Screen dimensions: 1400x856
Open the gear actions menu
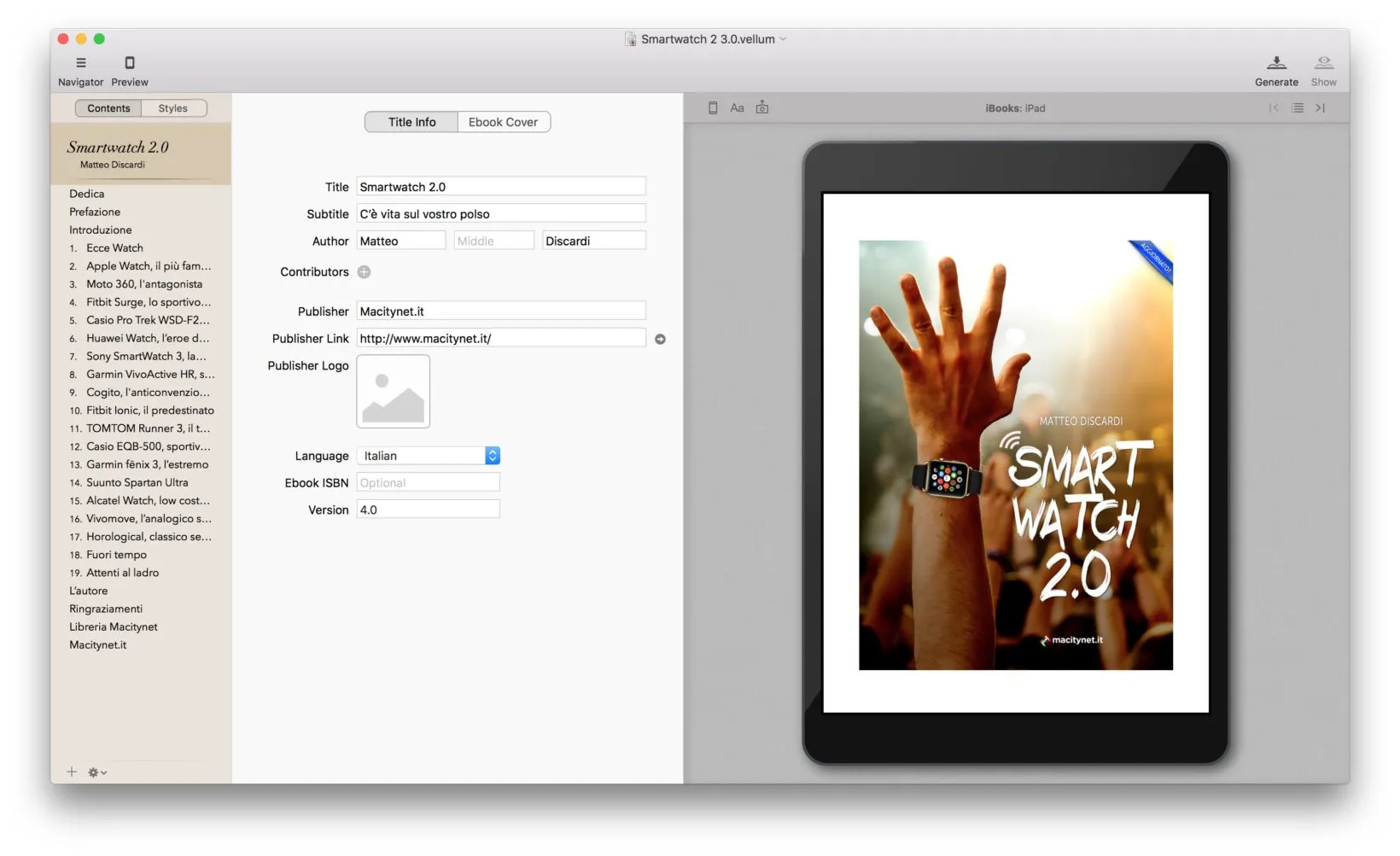97,772
